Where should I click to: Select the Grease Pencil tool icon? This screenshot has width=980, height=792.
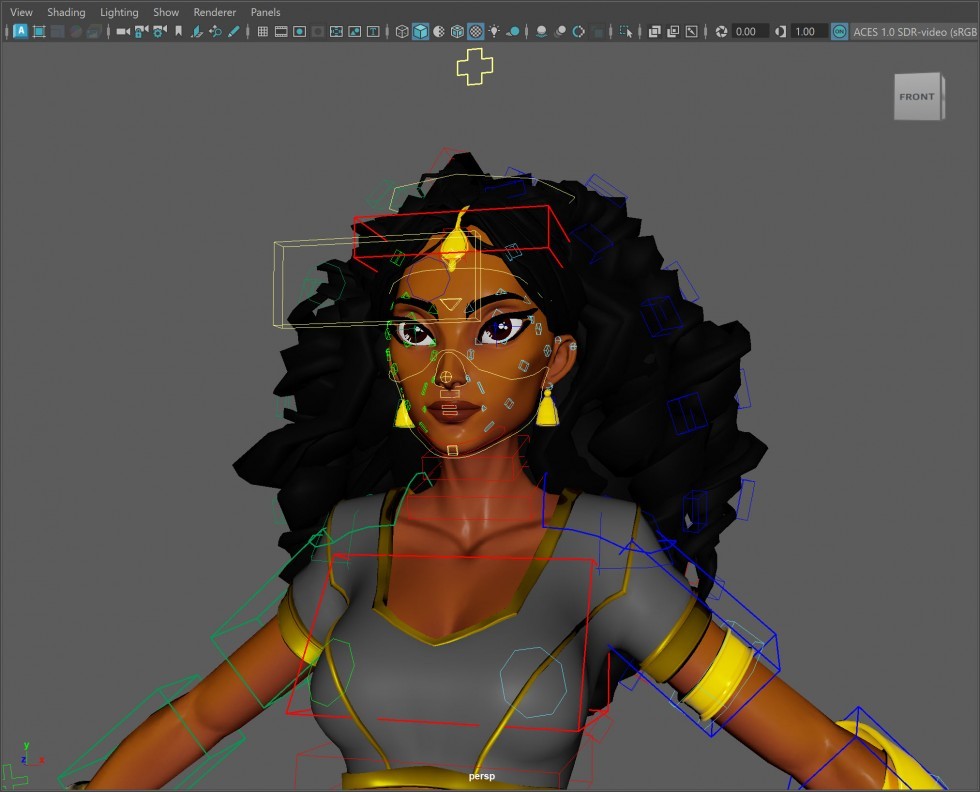click(234, 31)
